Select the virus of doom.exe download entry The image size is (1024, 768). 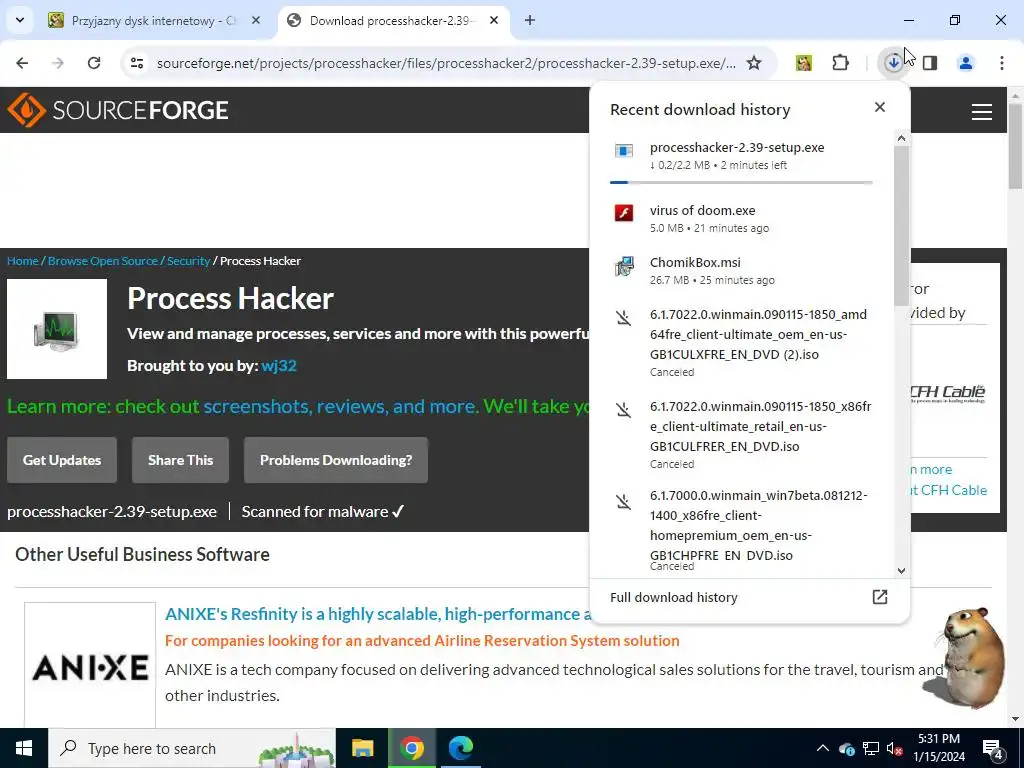pyautogui.click(x=741, y=218)
